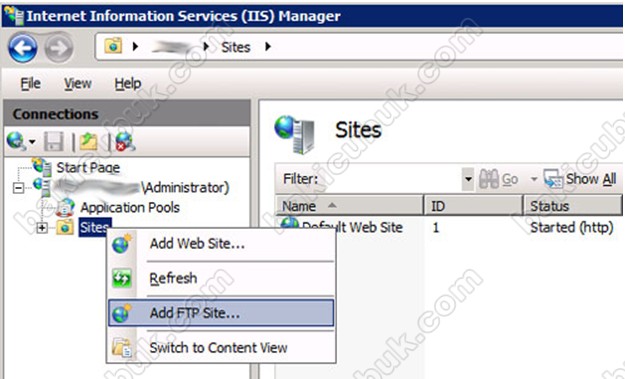This screenshot has width=625, height=379.
Task: Open the File menu
Action: 30,84
